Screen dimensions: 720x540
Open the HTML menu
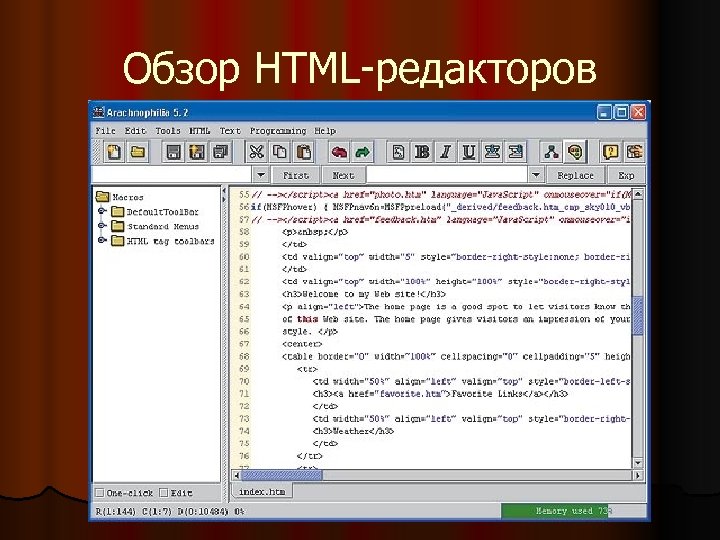(200, 131)
